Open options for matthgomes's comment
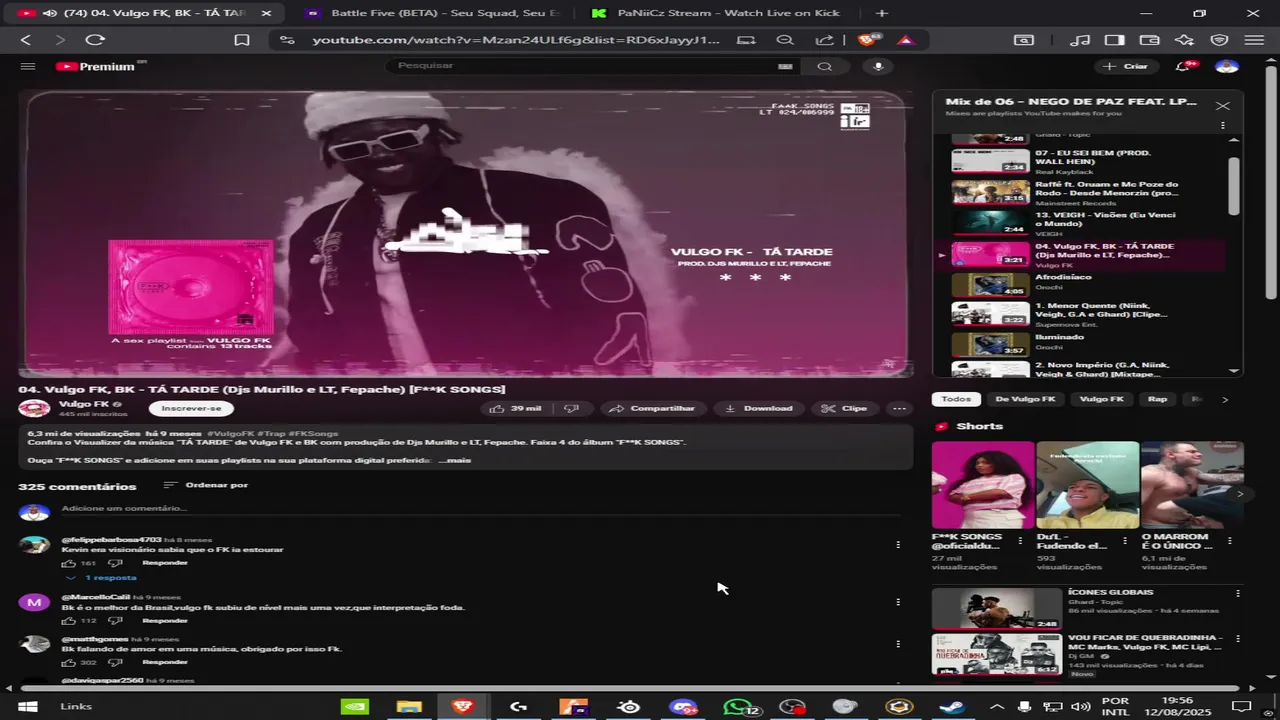Image resolution: width=1280 pixels, height=720 pixels. (x=898, y=644)
